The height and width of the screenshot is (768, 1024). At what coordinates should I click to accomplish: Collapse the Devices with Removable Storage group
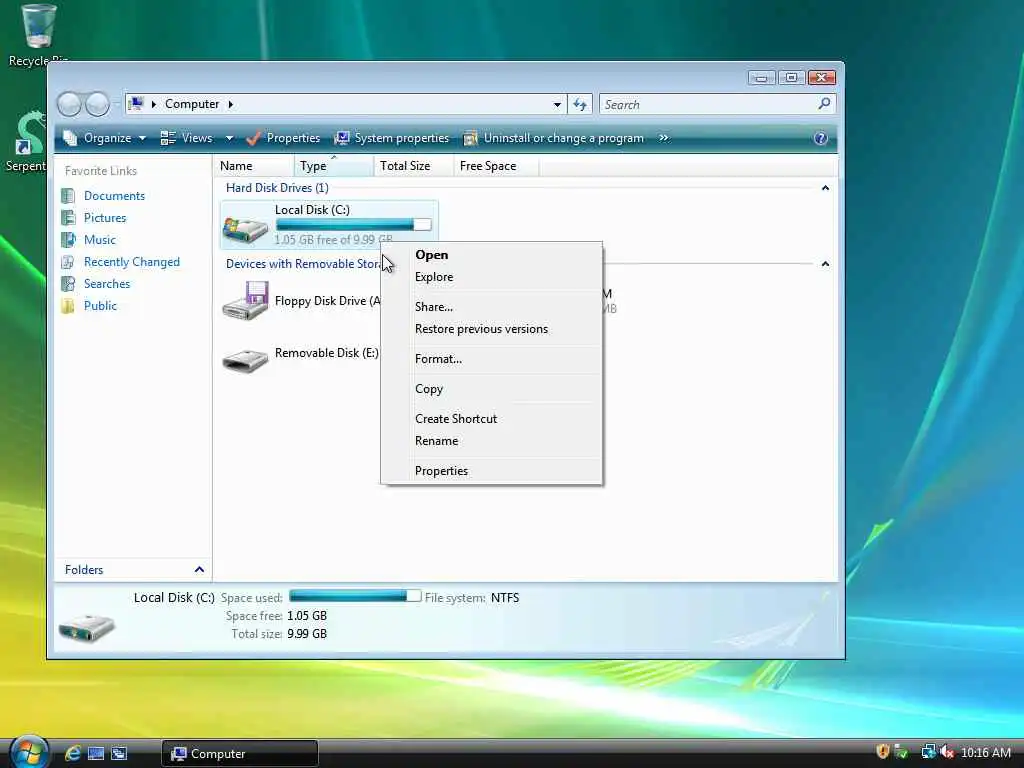click(825, 264)
